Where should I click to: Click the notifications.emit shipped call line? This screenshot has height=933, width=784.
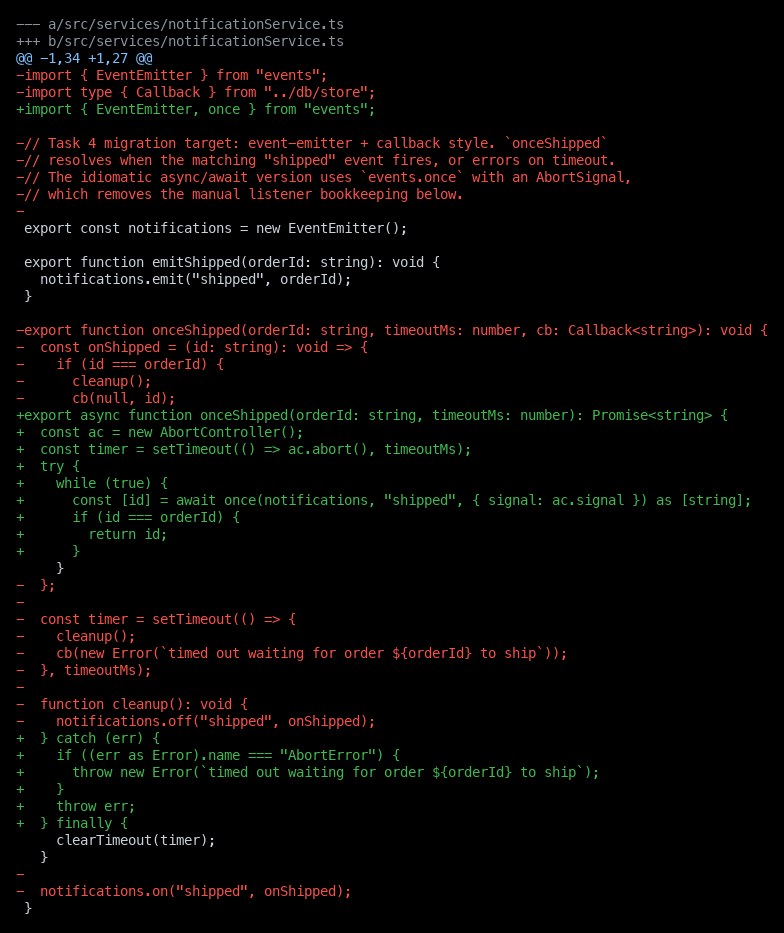pos(196,280)
